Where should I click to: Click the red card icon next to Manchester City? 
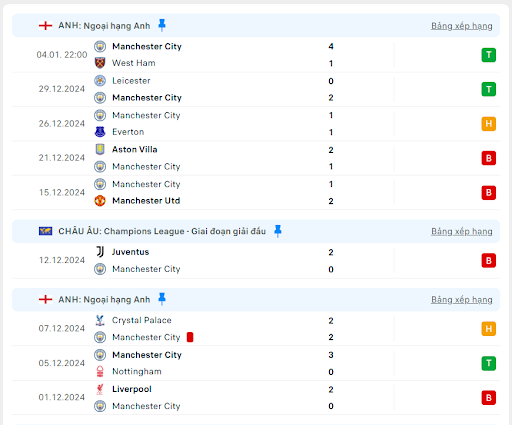pos(190,337)
